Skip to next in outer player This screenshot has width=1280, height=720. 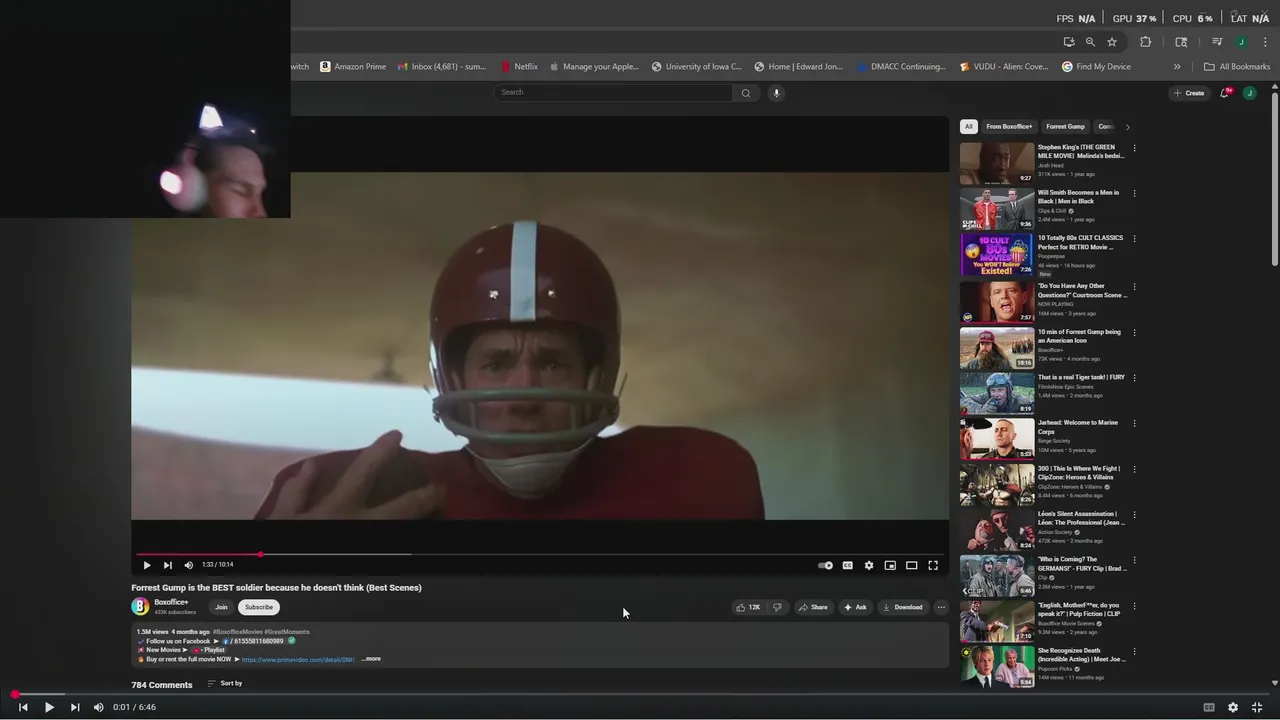75,707
